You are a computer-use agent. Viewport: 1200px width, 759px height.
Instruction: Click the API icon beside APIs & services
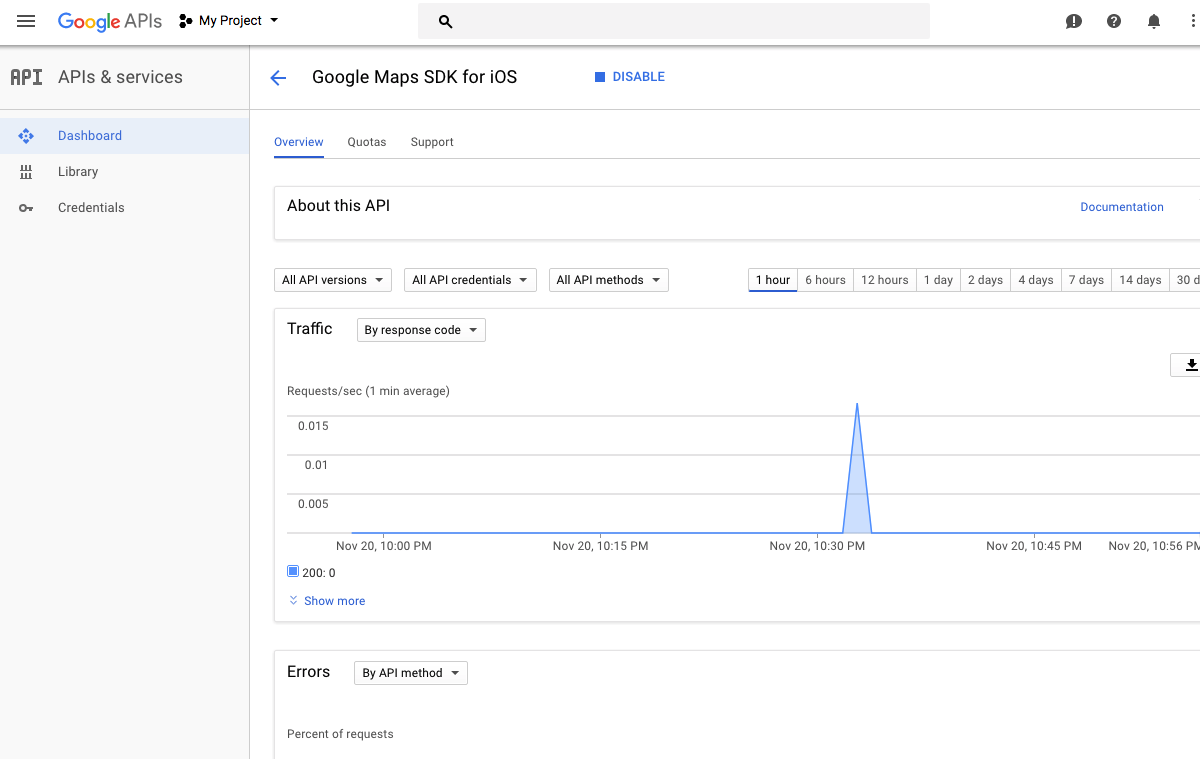(x=26, y=77)
